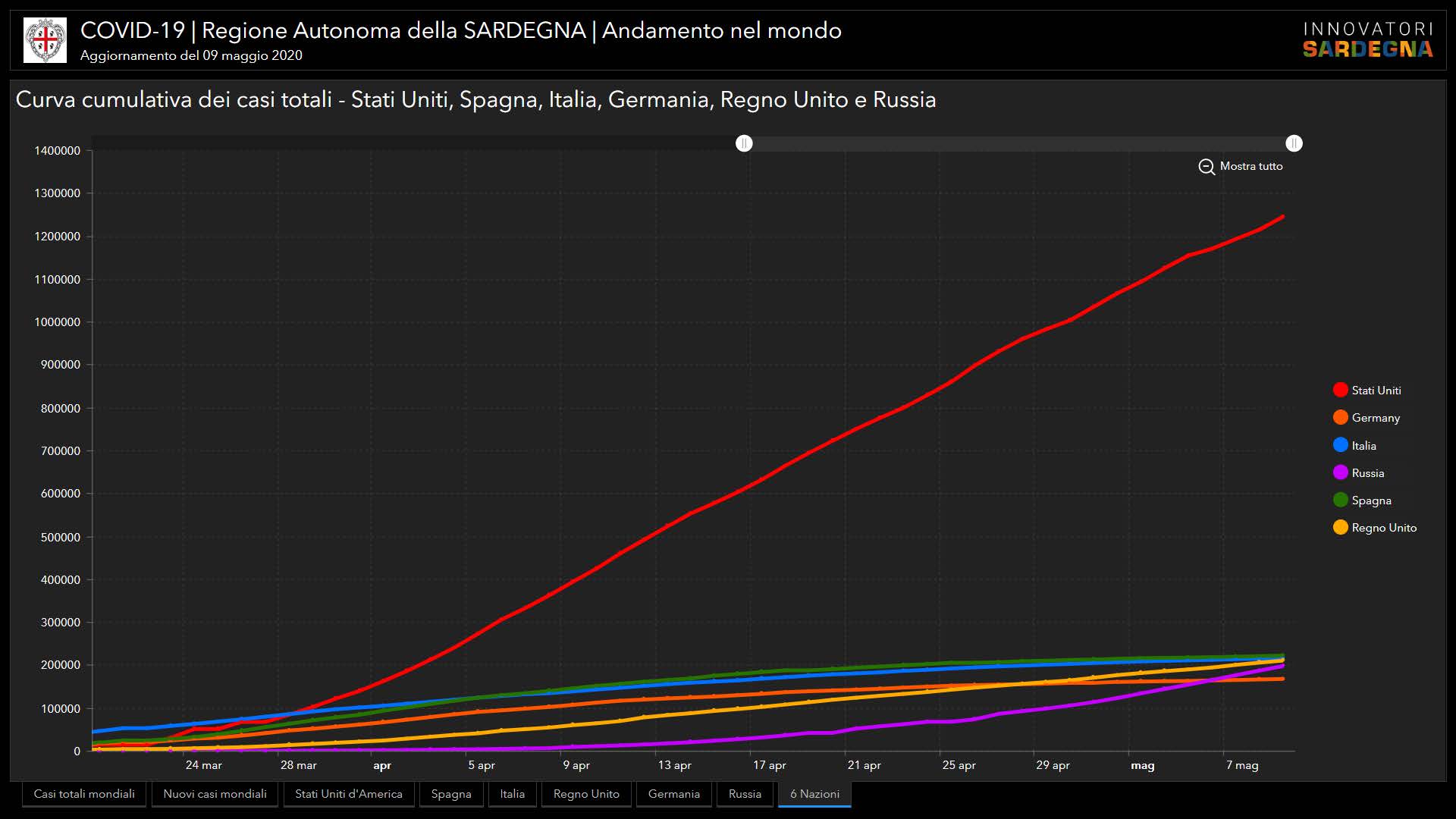The image size is (1456, 819).
Task: Switch to Nuovi casi mondiali tab
Action: pos(215,794)
